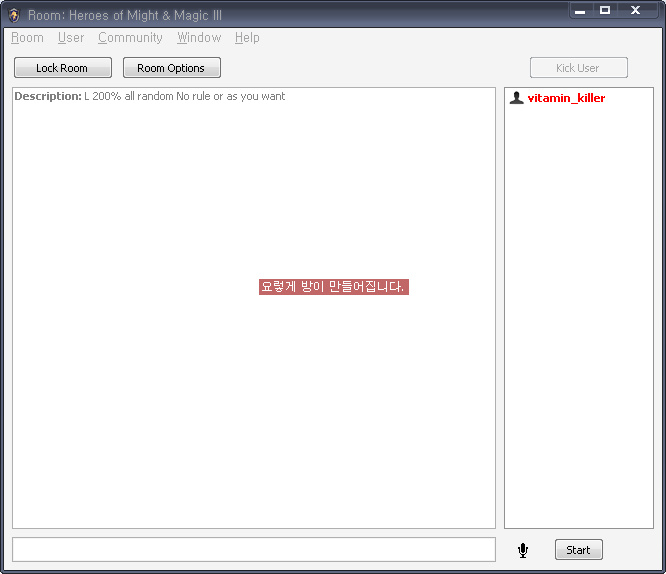Minimize the room window

tap(581, 11)
